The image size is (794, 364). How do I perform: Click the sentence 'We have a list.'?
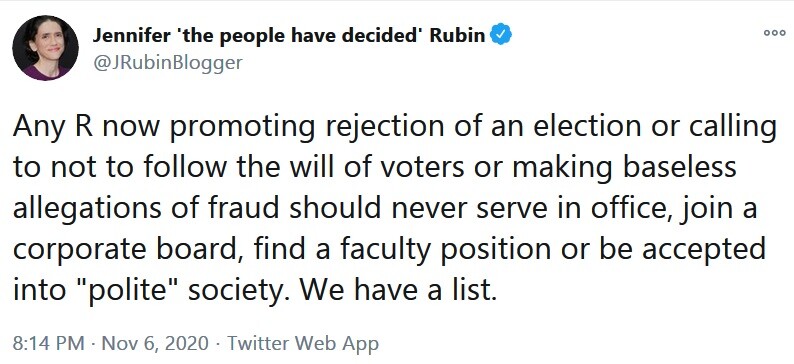coord(396,290)
